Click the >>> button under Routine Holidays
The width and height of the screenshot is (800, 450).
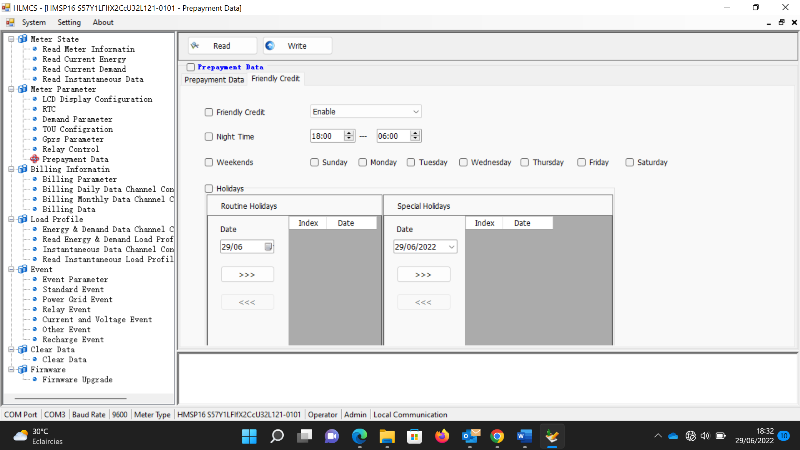[247, 274]
